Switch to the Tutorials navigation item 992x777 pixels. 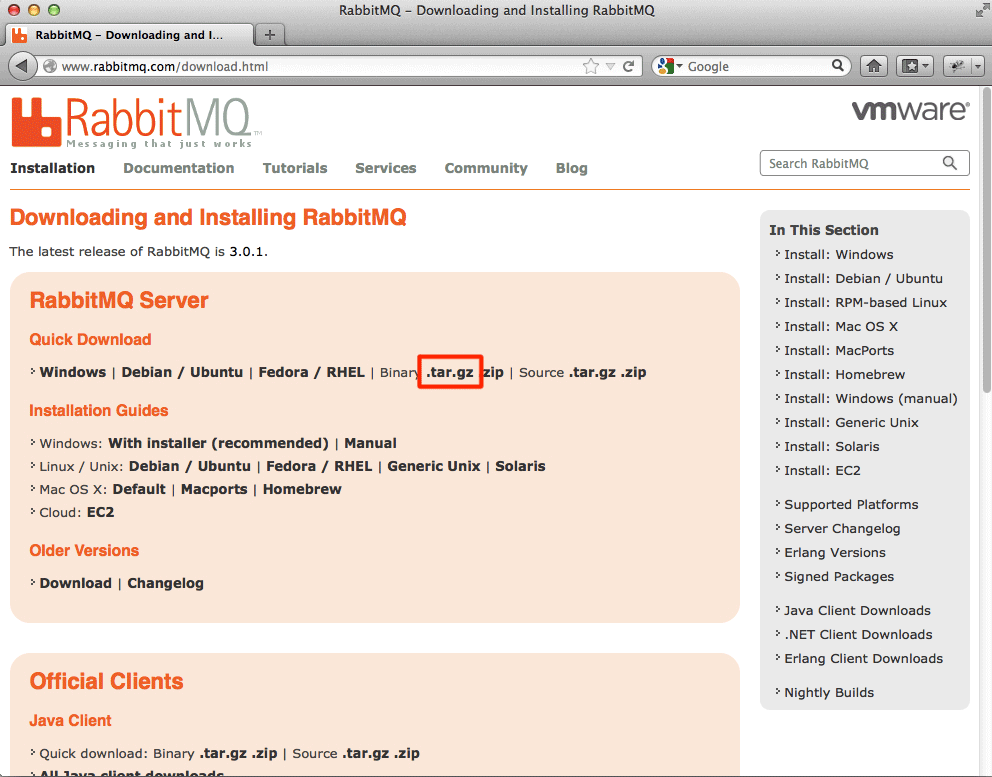pos(295,168)
